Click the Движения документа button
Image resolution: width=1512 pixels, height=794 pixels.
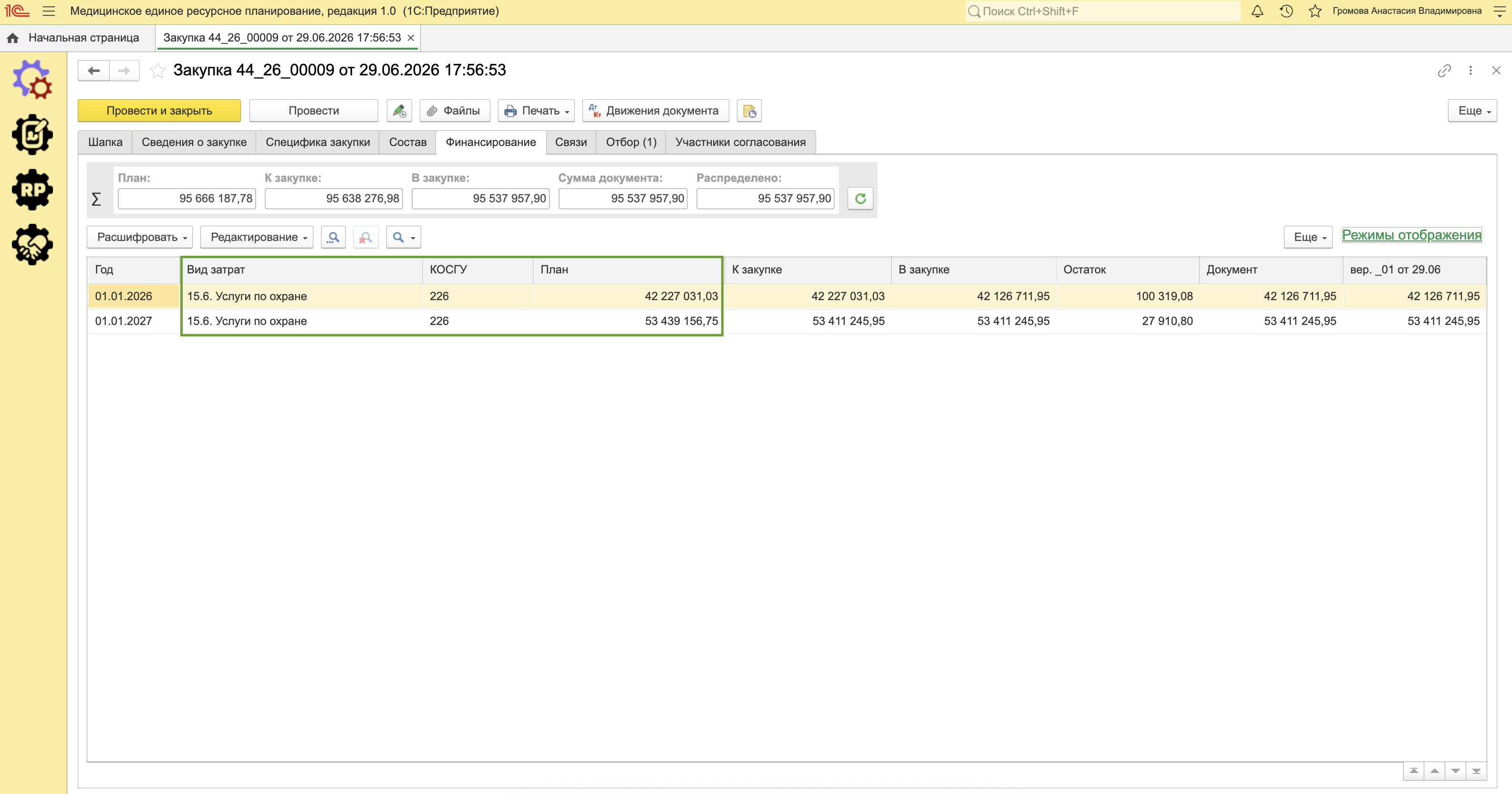point(655,110)
